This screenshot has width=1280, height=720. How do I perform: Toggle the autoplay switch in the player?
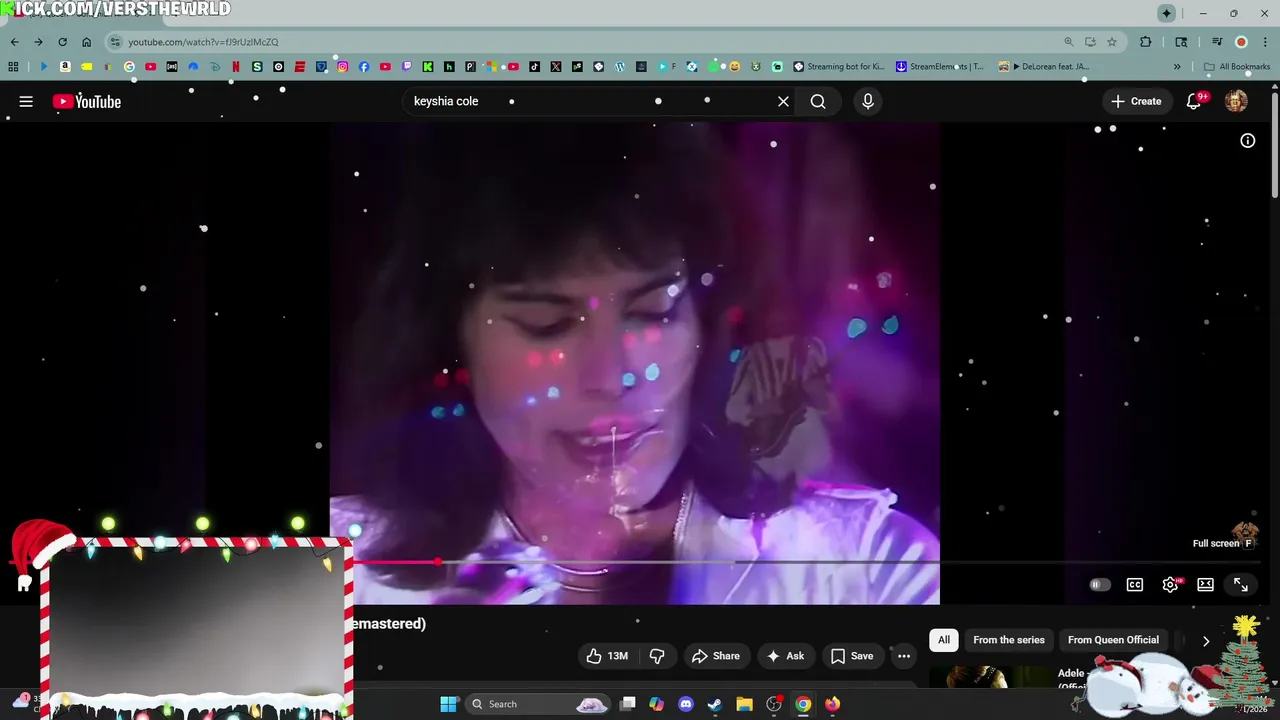(1099, 585)
